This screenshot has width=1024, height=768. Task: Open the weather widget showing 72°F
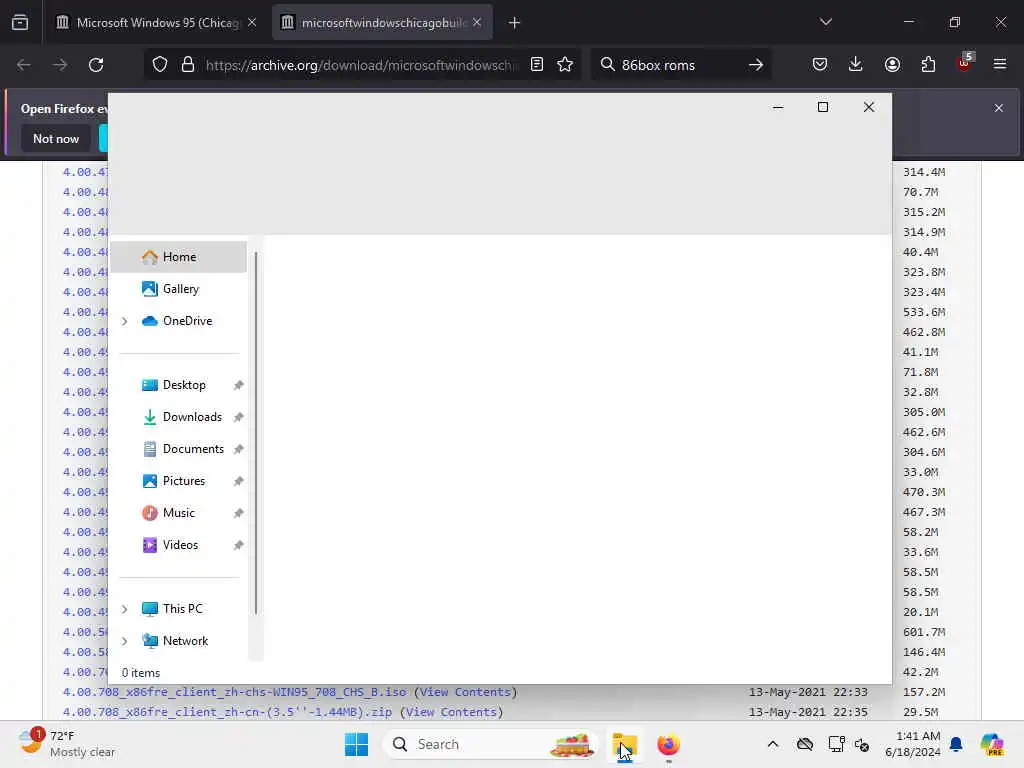tap(67, 744)
